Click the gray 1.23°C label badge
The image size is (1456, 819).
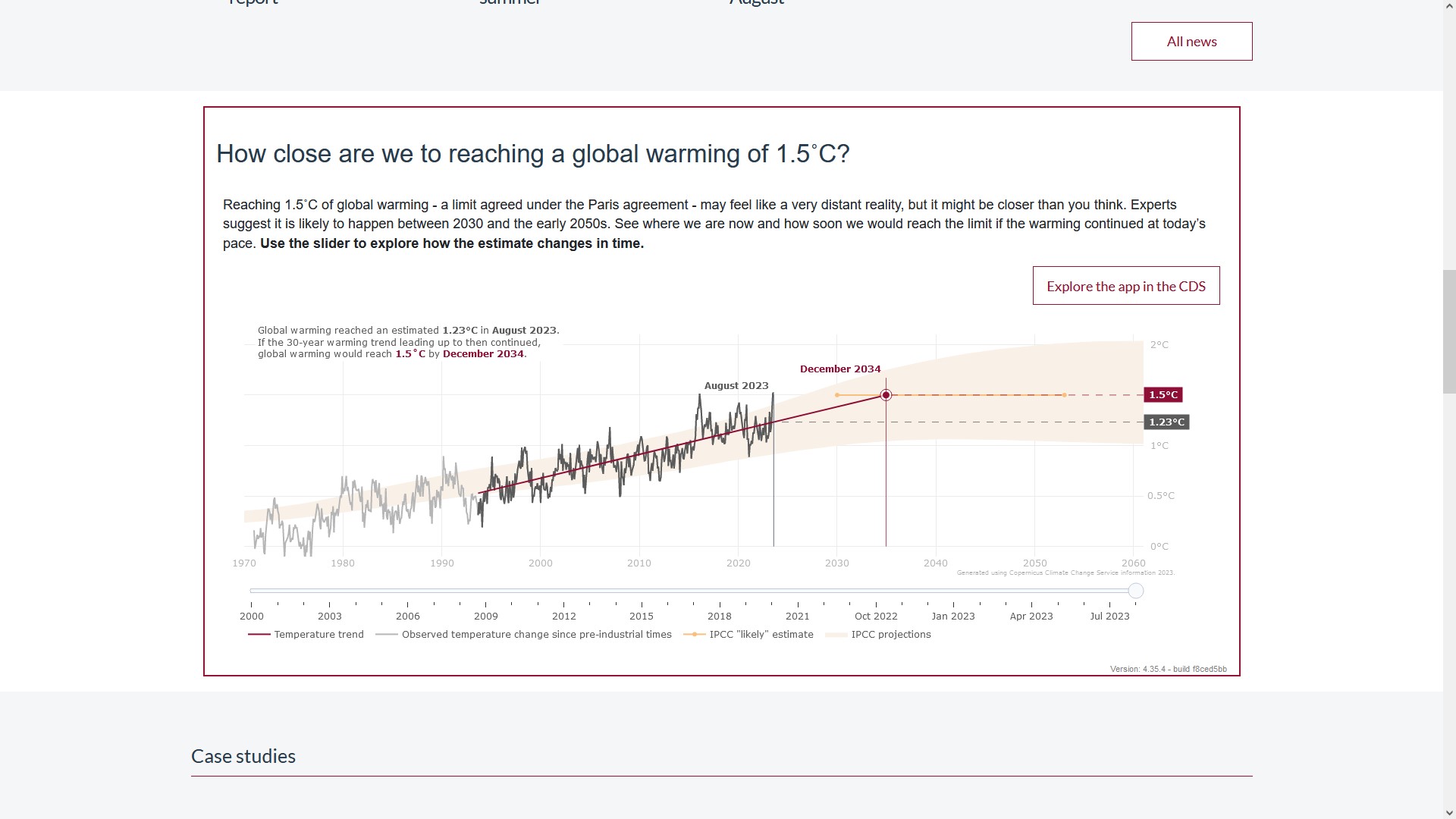[1166, 422]
